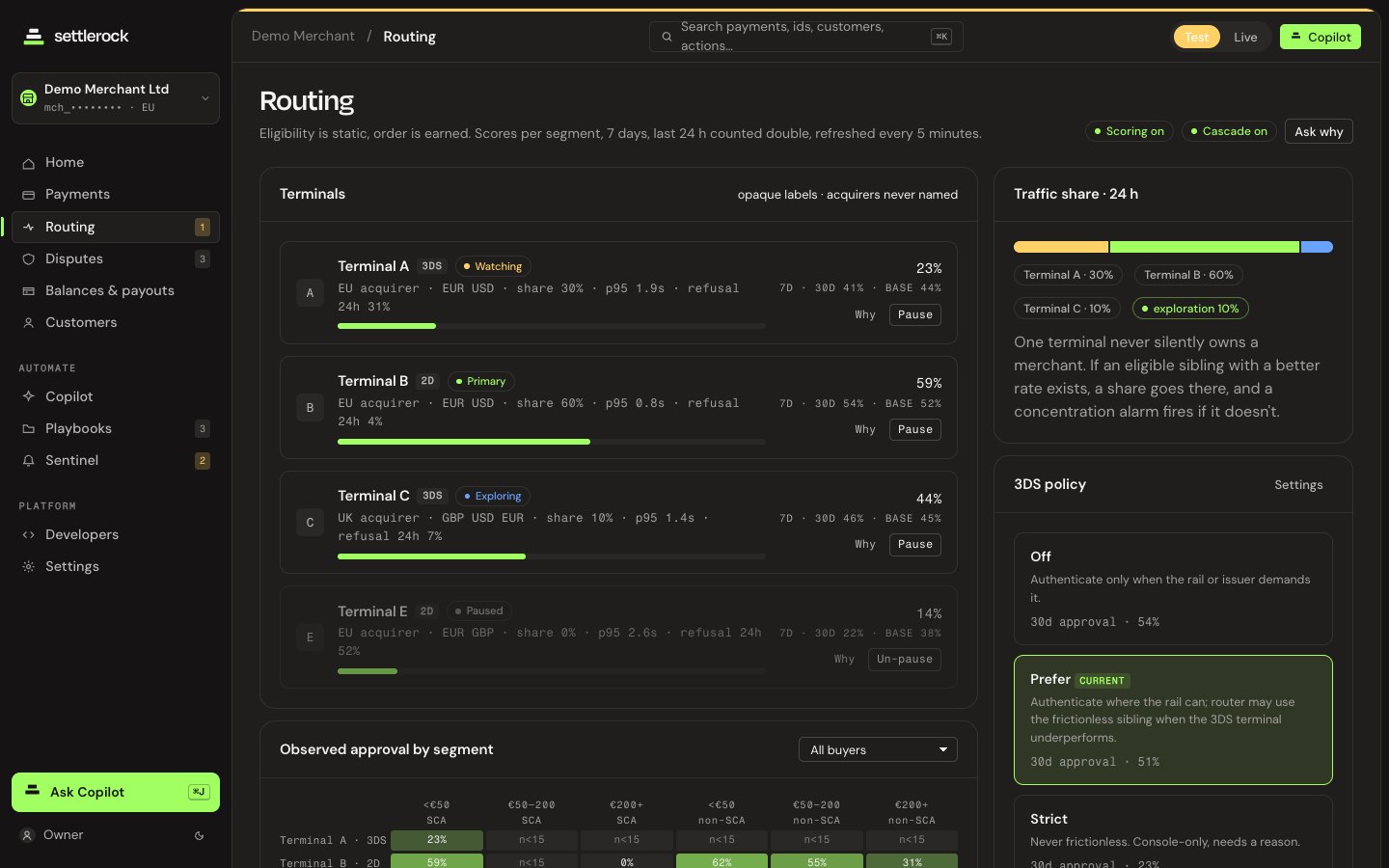The image size is (1389, 868).
Task: Switch to Live mode
Action: [1245, 37]
